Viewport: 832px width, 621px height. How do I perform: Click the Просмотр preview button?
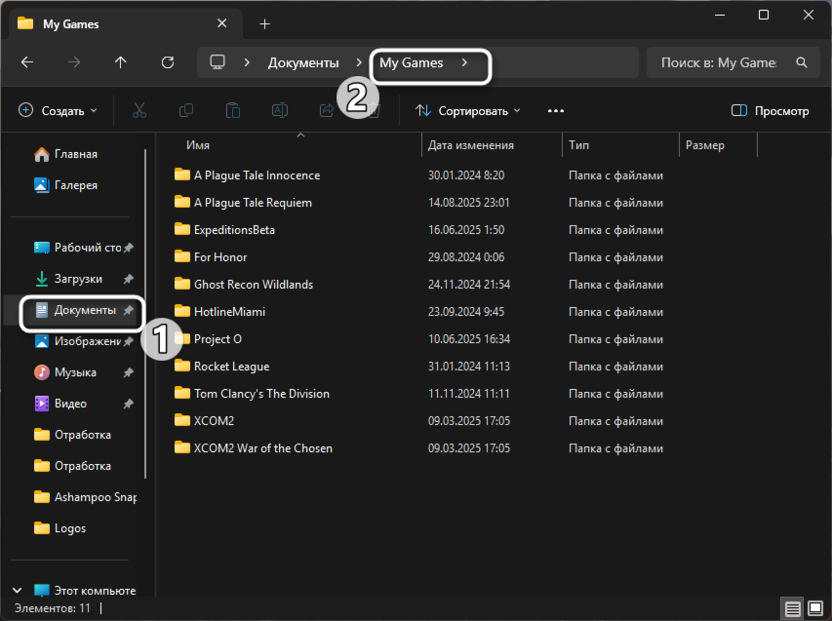tap(770, 111)
